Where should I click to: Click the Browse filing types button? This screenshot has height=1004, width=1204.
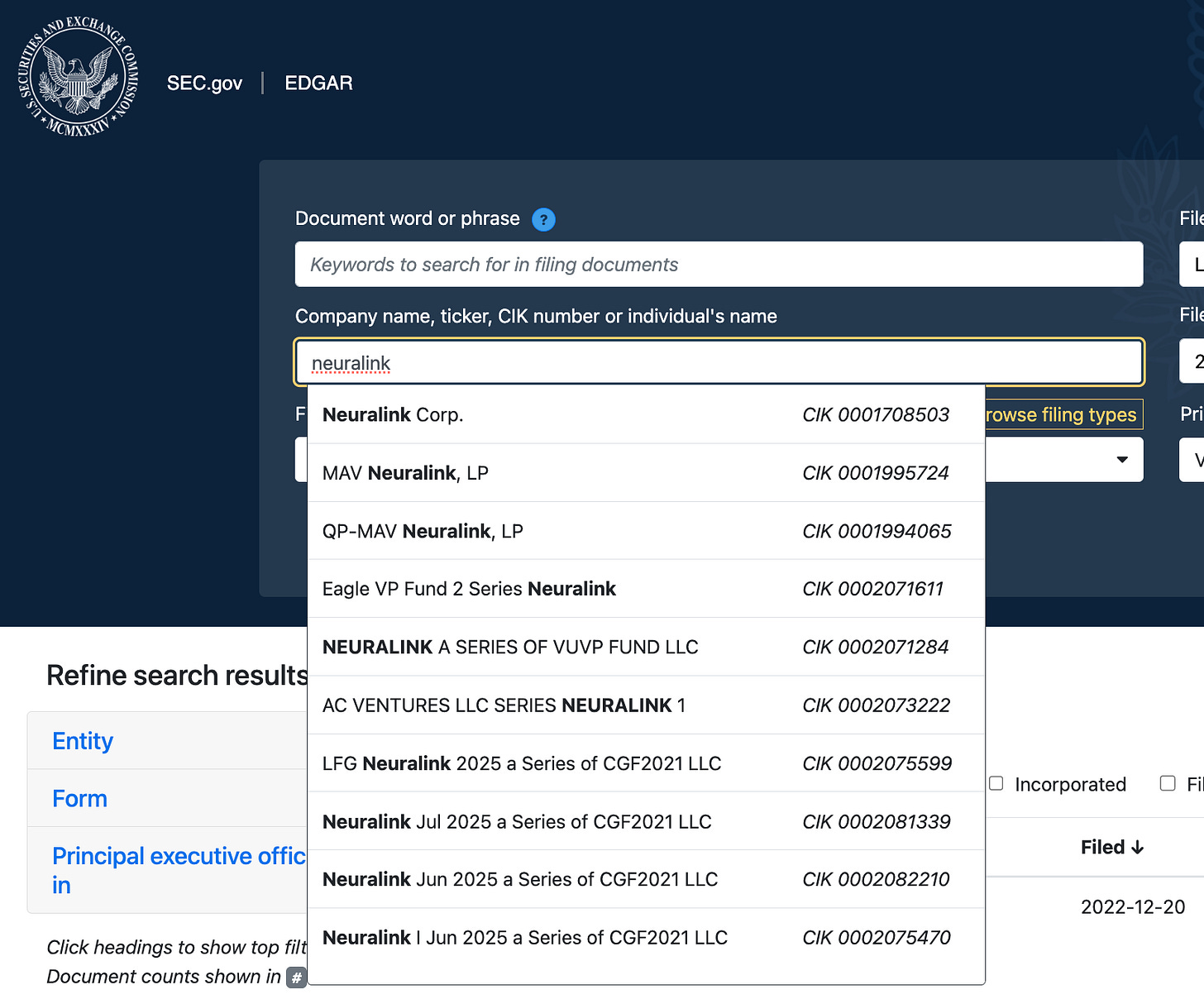click(1063, 414)
